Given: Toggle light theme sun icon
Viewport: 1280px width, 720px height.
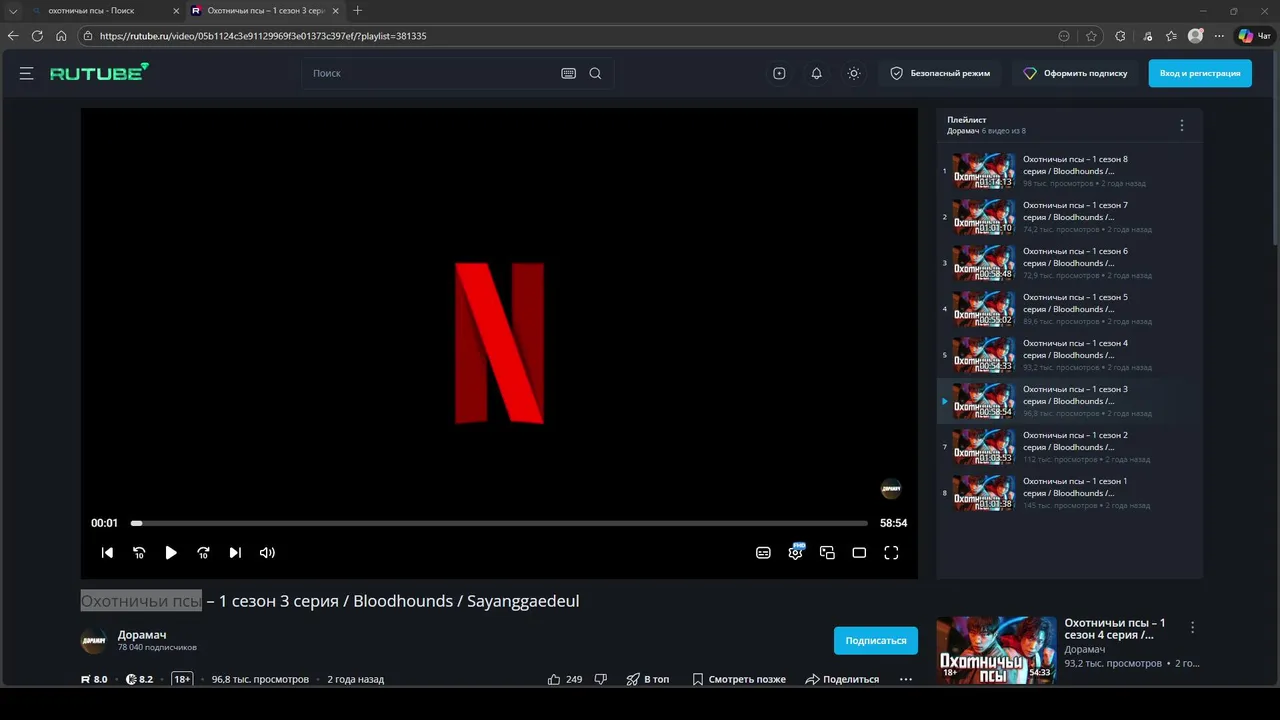Looking at the screenshot, I should pyautogui.click(x=853, y=73).
